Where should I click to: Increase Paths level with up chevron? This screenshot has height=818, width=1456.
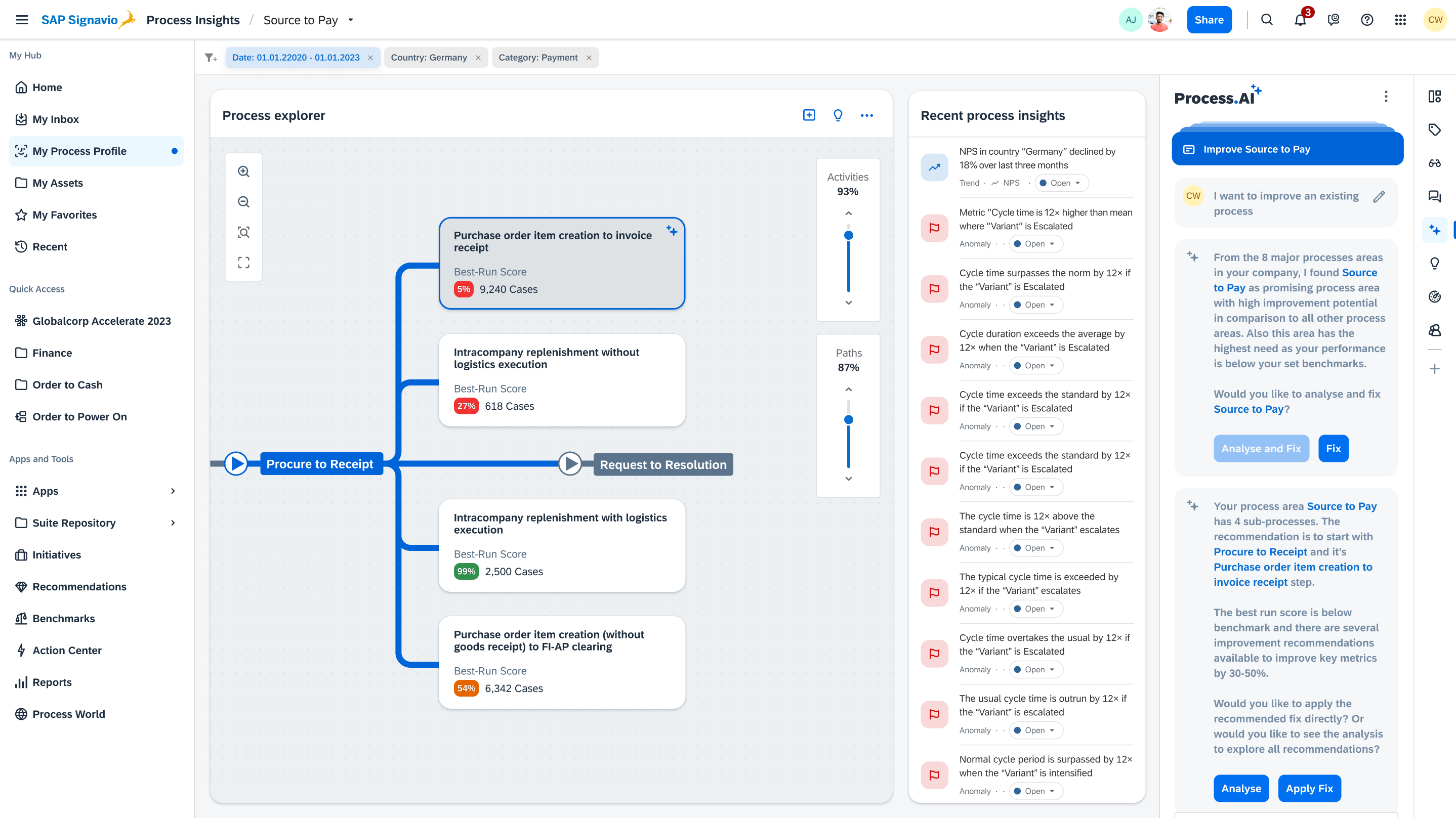848,390
